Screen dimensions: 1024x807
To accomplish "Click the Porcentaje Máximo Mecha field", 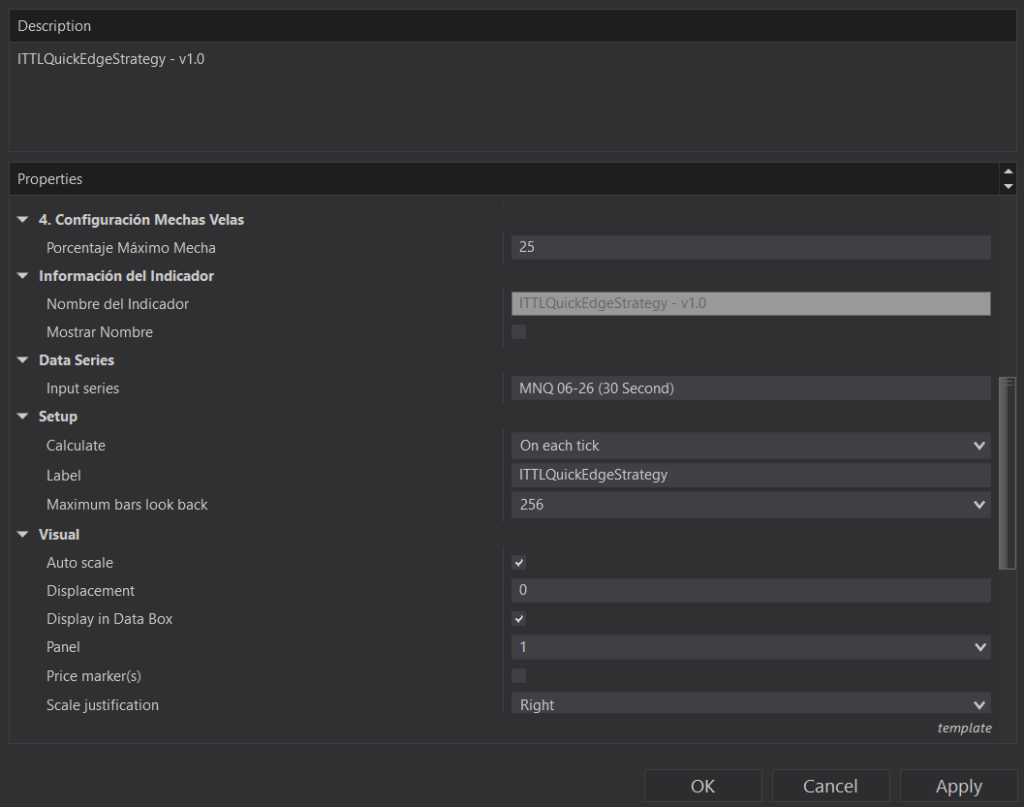I will click(750, 247).
